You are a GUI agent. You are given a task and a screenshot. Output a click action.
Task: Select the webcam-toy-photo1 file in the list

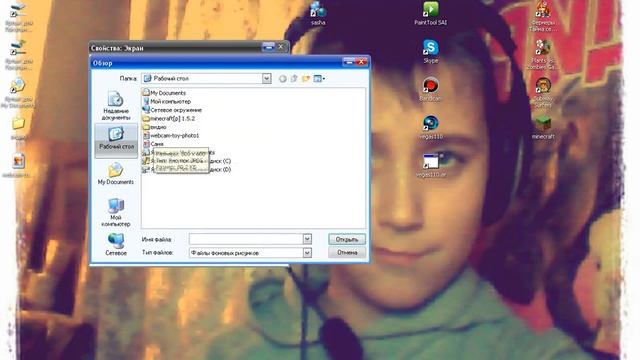(x=171, y=135)
